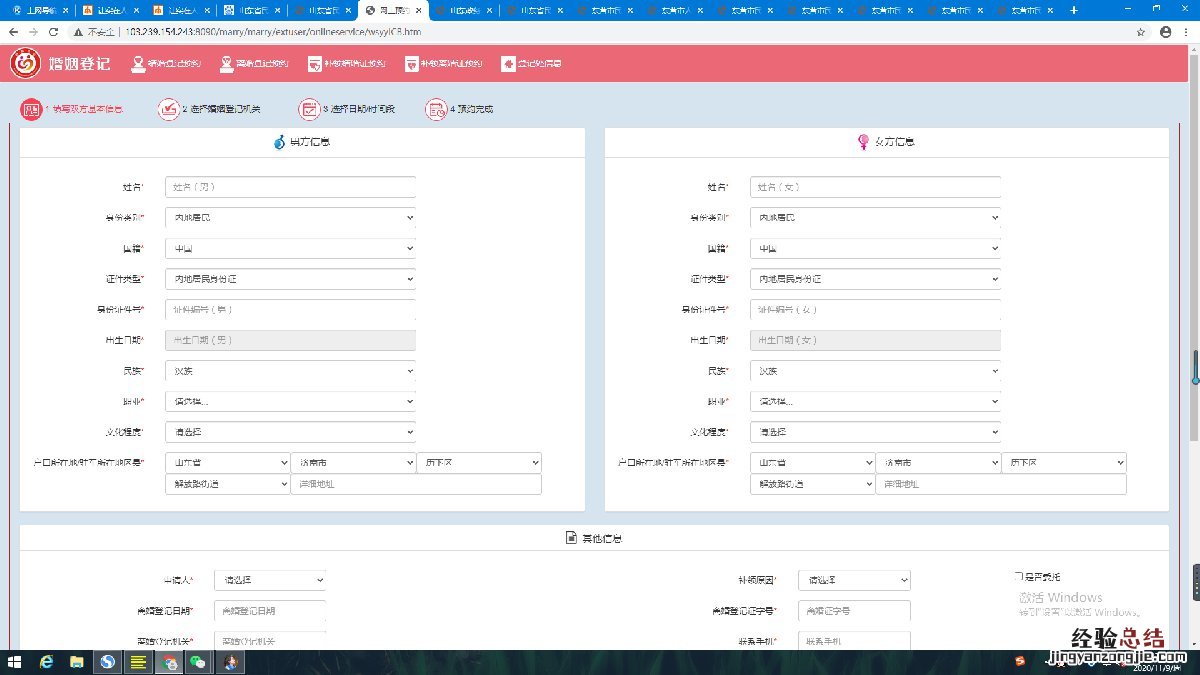Click the 补领结婚证预约 header link
The image size is (1200, 675).
point(346,64)
